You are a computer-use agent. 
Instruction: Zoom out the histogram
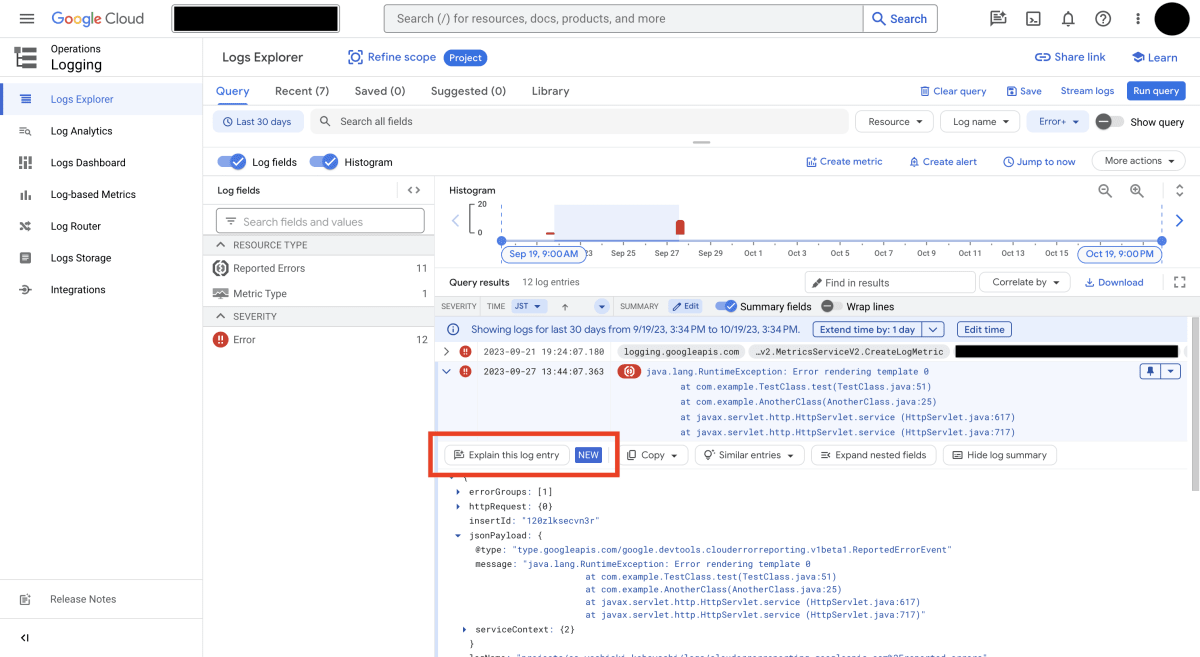(x=1105, y=190)
